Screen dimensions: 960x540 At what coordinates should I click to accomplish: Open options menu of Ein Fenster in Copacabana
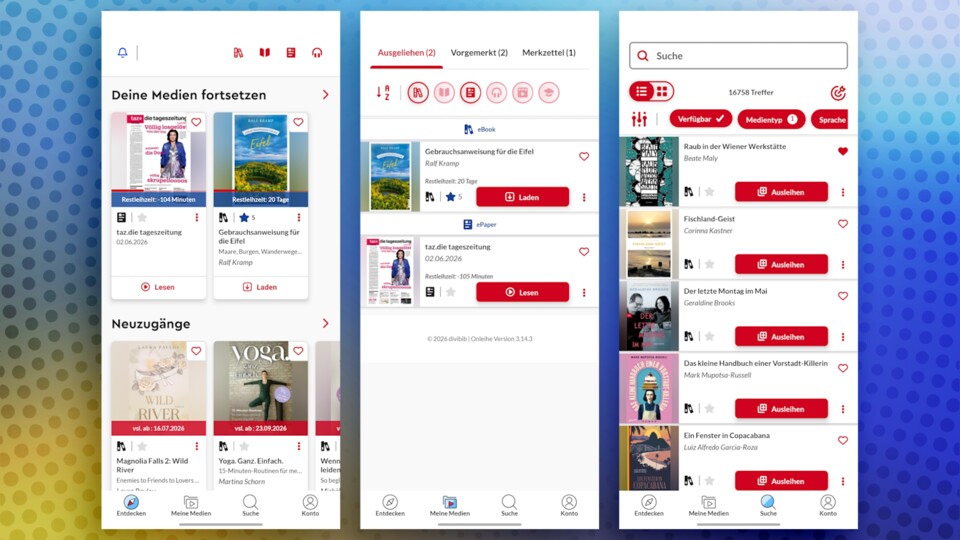pos(843,481)
